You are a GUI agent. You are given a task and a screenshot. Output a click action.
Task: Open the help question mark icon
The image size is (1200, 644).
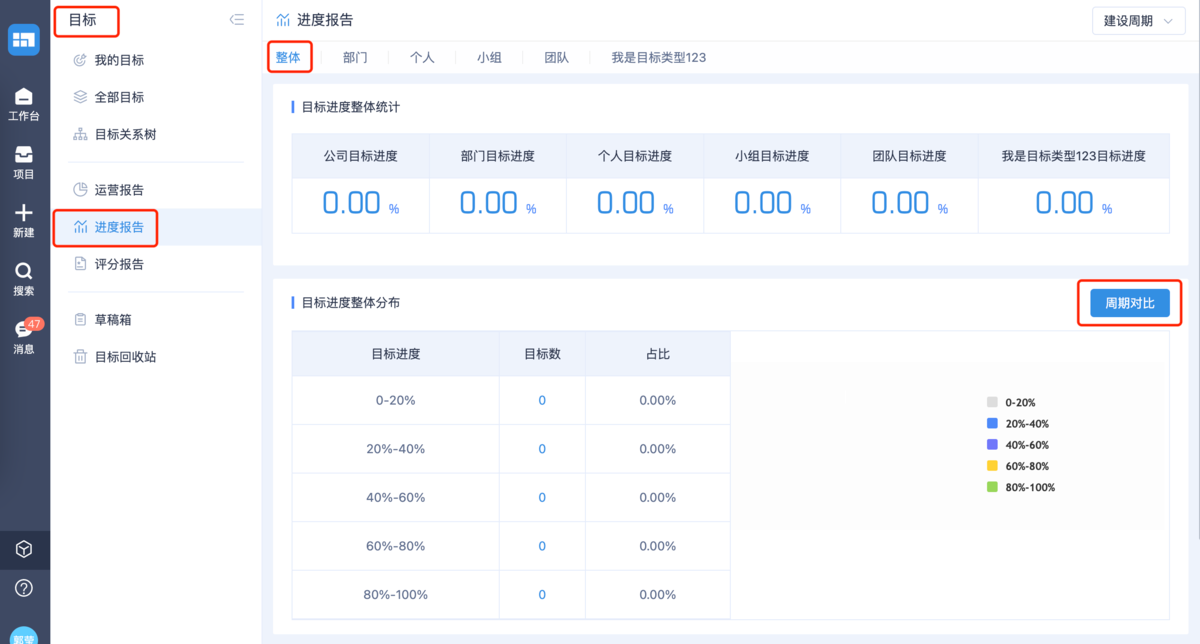click(24, 588)
